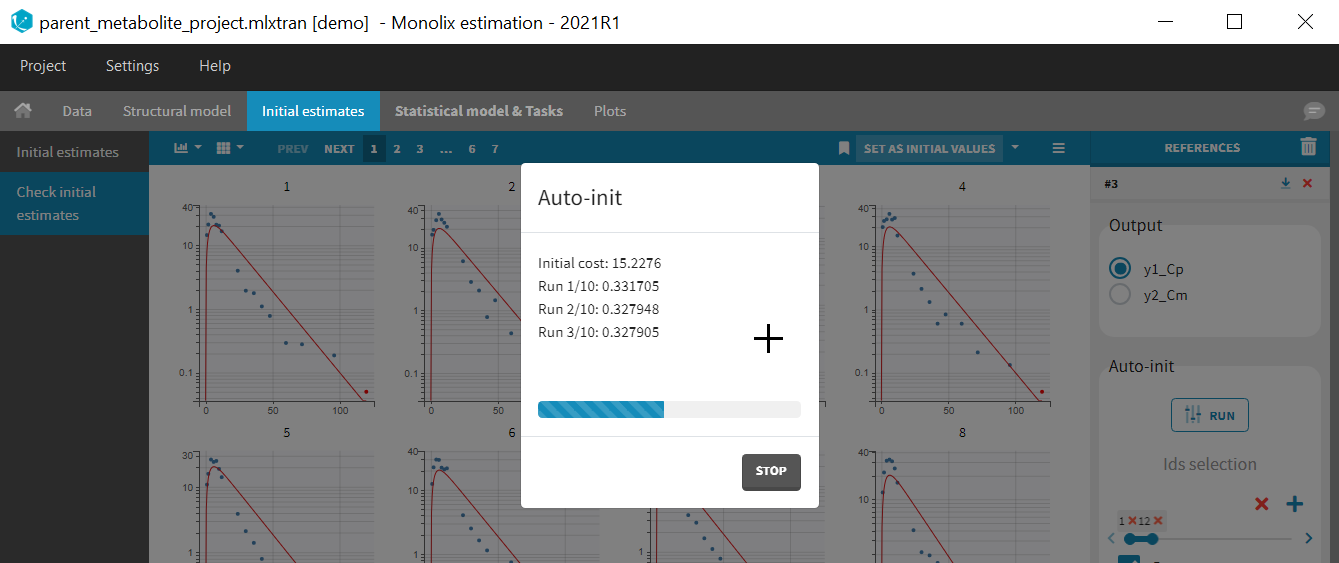1339x563 pixels.
Task: Open the comments speech bubble icon
Action: [1314, 111]
